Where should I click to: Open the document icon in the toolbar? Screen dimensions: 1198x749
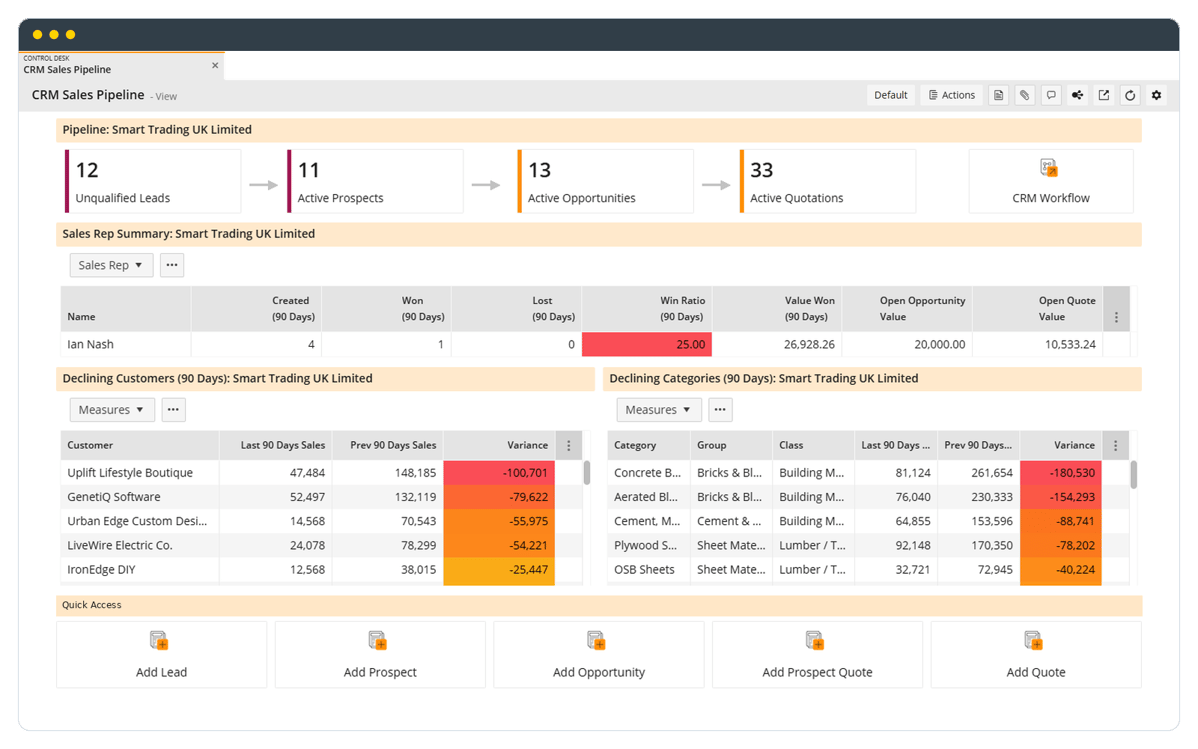[998, 96]
